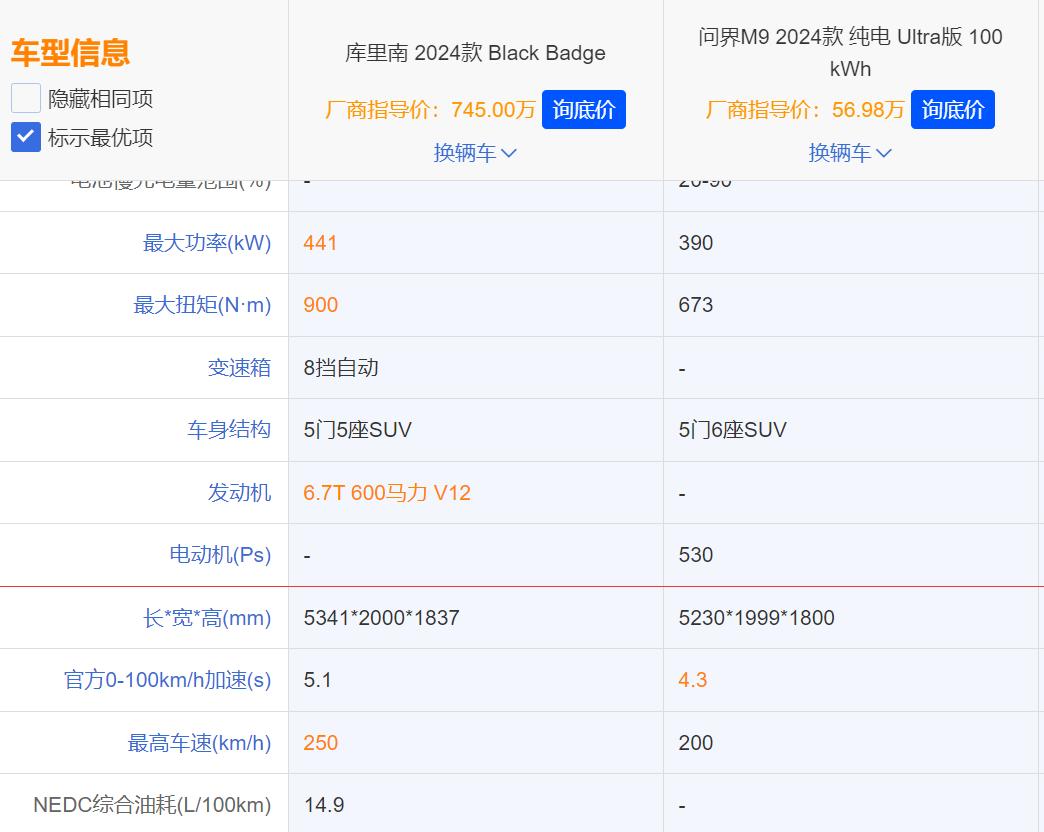Image resolution: width=1044 pixels, height=832 pixels.
Task: Select the 673 torque value
Action: (696, 305)
